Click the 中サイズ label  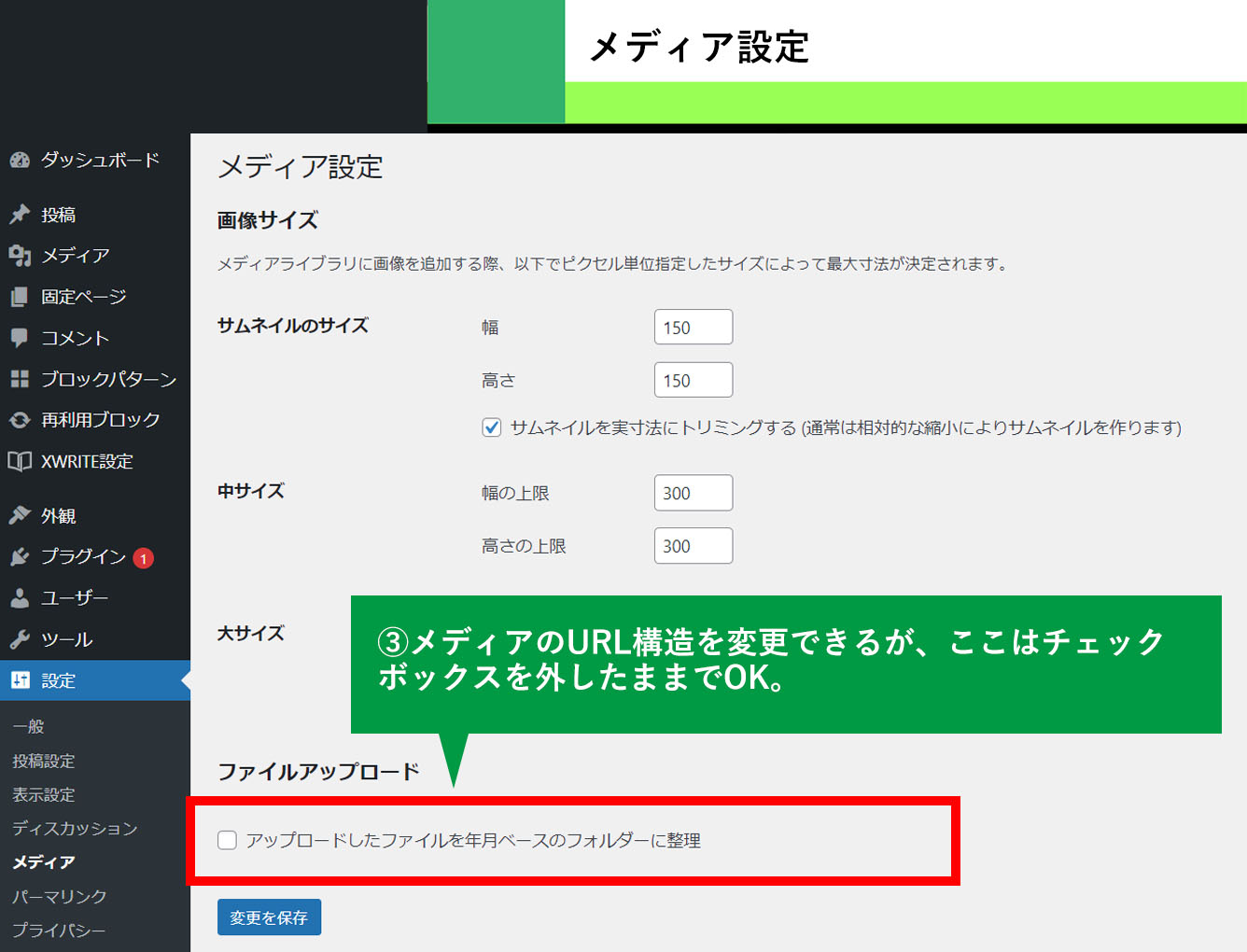(251, 491)
